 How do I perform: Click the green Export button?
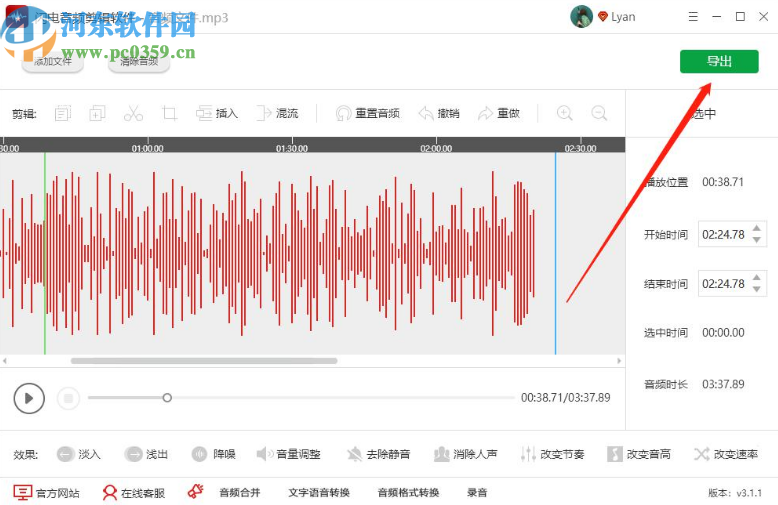pos(719,62)
